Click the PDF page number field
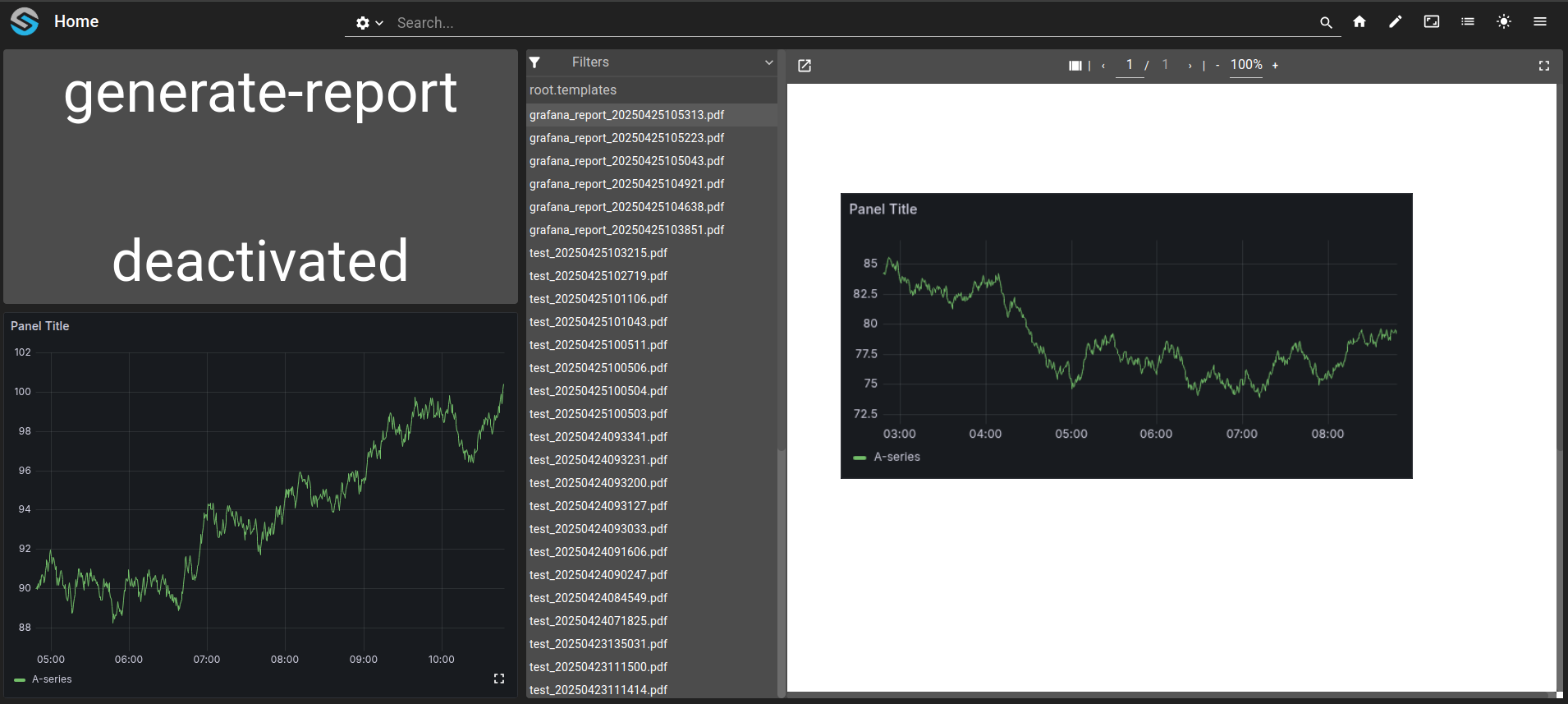This screenshot has width=1568, height=704. click(x=1130, y=65)
